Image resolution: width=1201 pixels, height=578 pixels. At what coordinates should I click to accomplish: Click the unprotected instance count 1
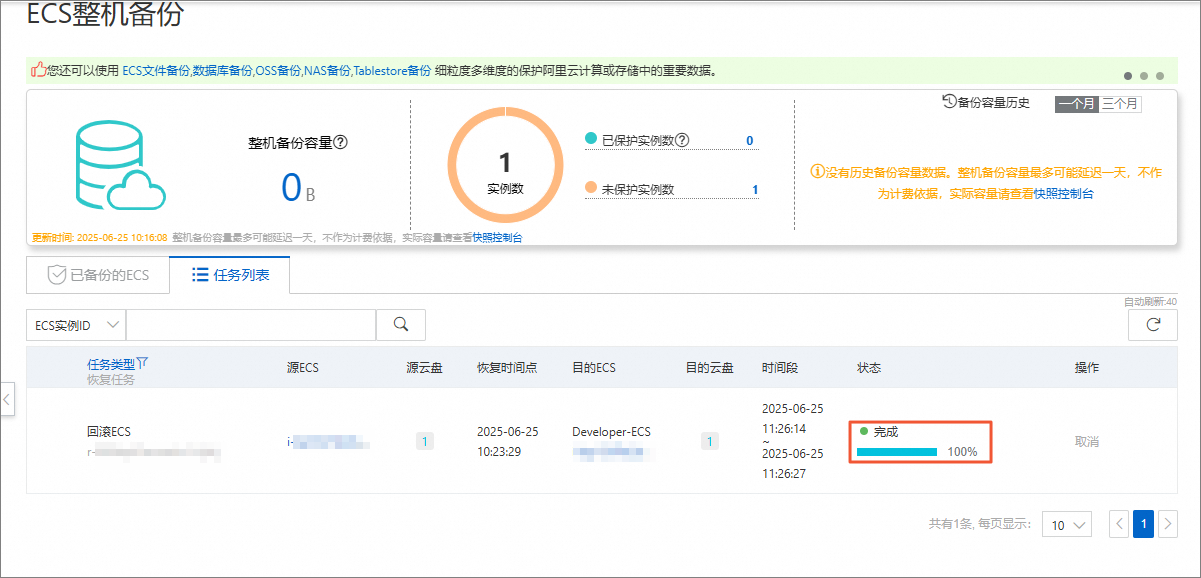[755, 189]
